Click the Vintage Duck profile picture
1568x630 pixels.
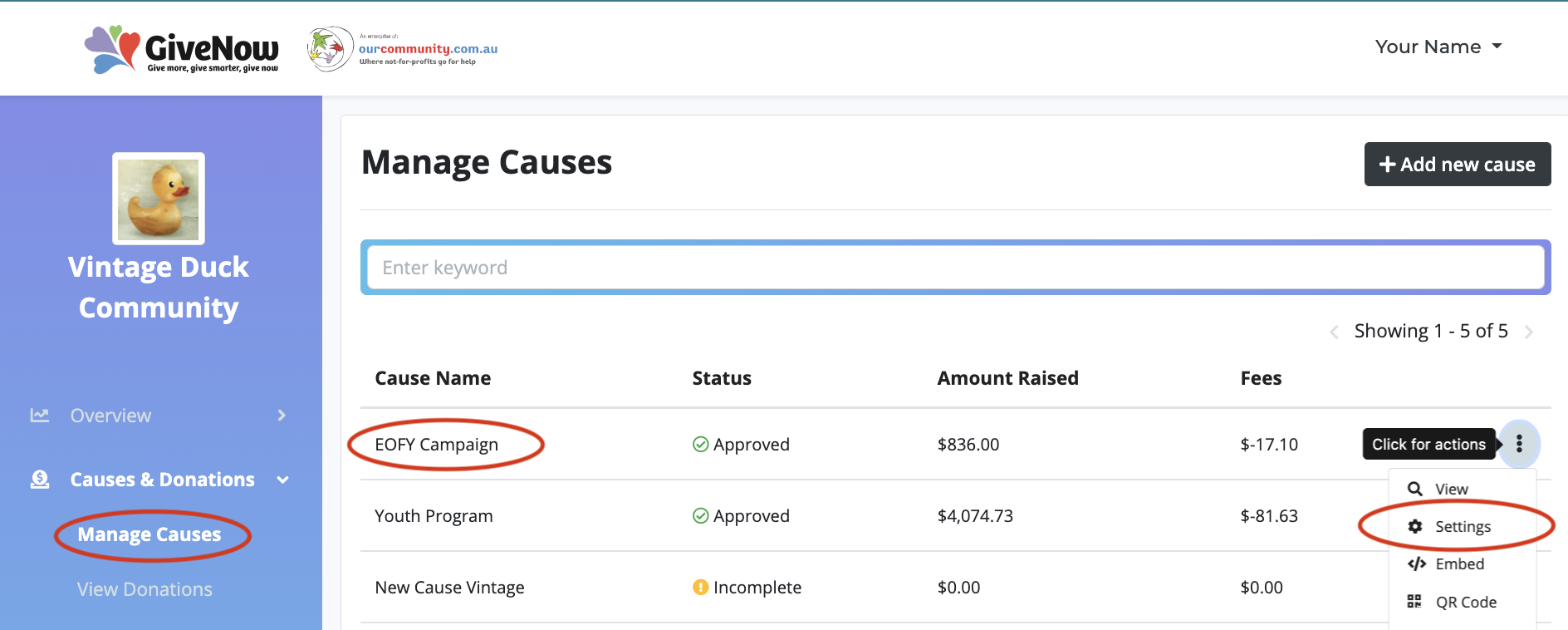159,199
